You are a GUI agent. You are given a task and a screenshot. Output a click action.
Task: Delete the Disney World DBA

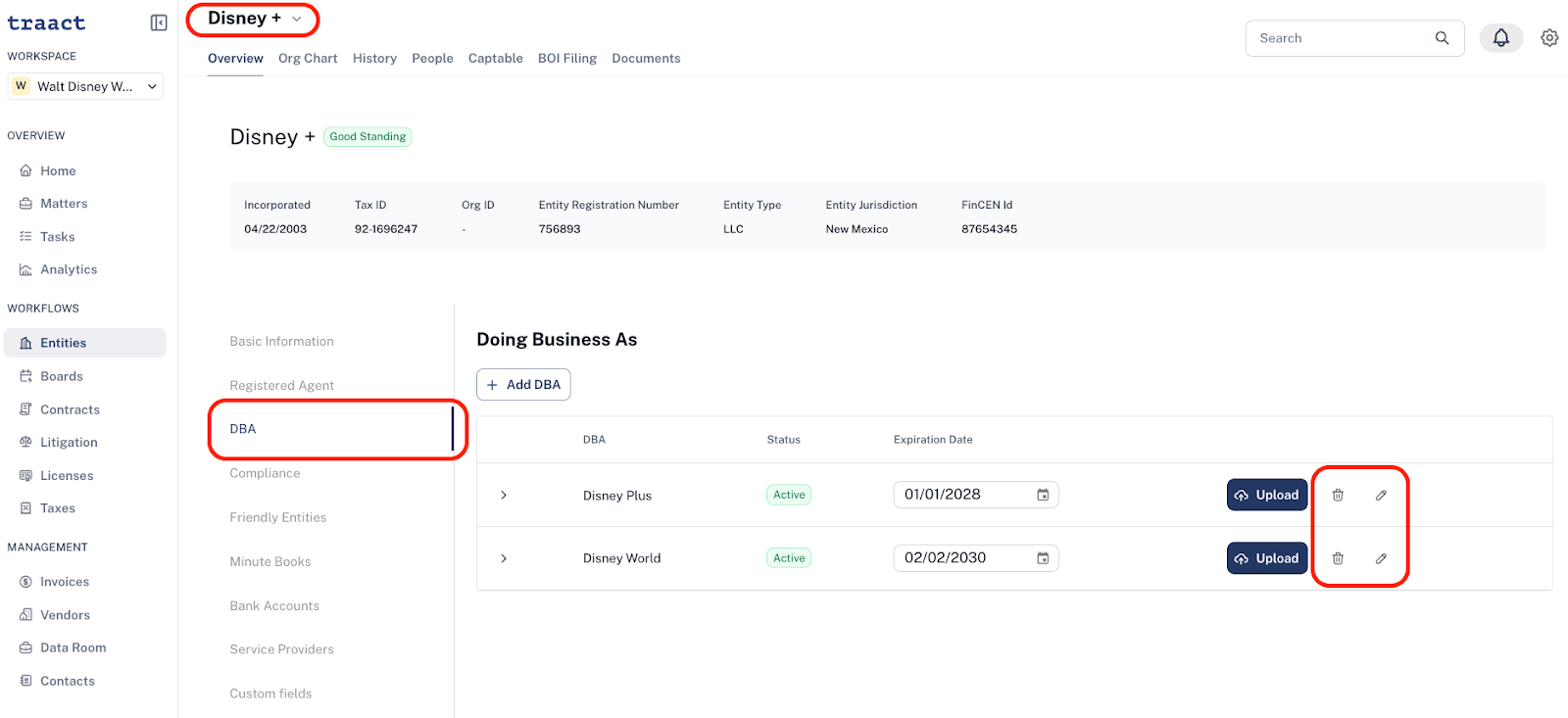[x=1338, y=558]
